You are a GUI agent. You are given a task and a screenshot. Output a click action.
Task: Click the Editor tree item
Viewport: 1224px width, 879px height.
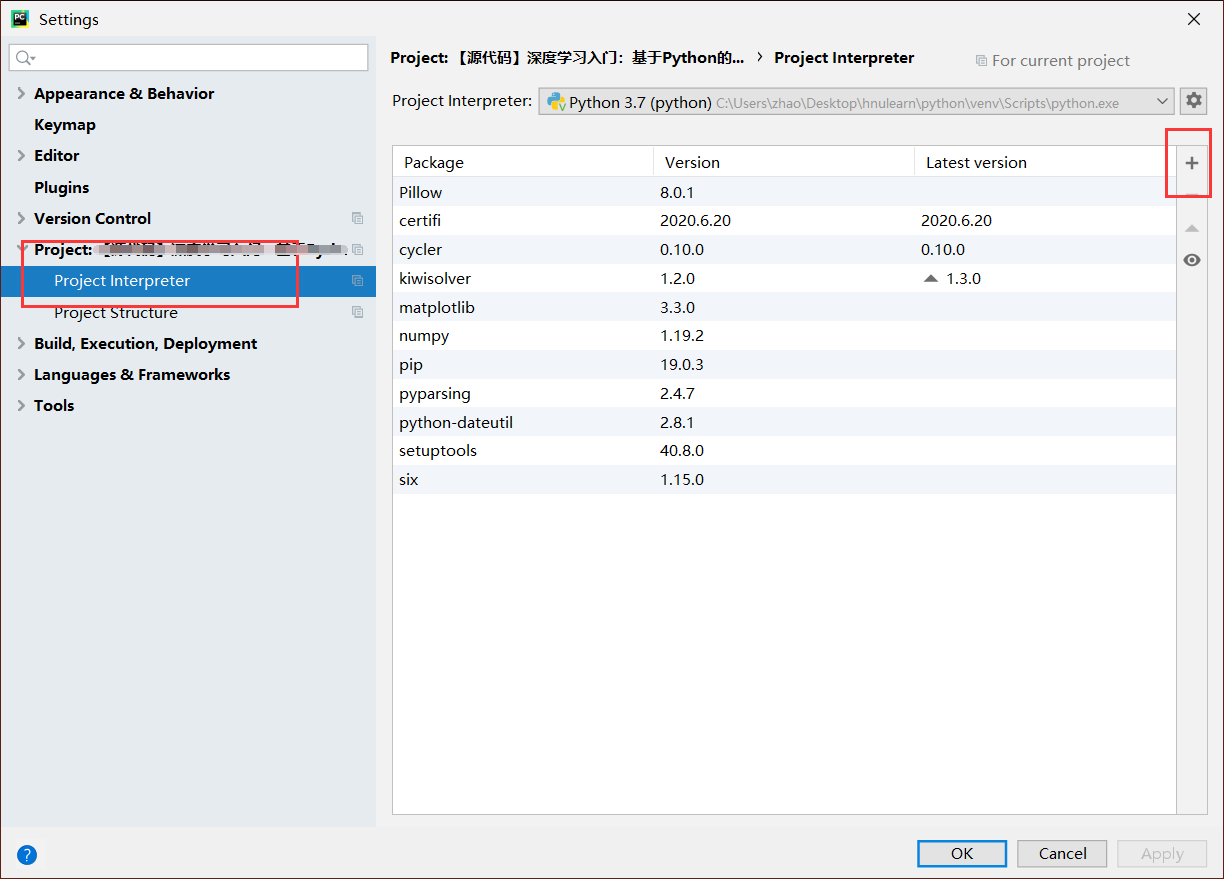coord(56,156)
